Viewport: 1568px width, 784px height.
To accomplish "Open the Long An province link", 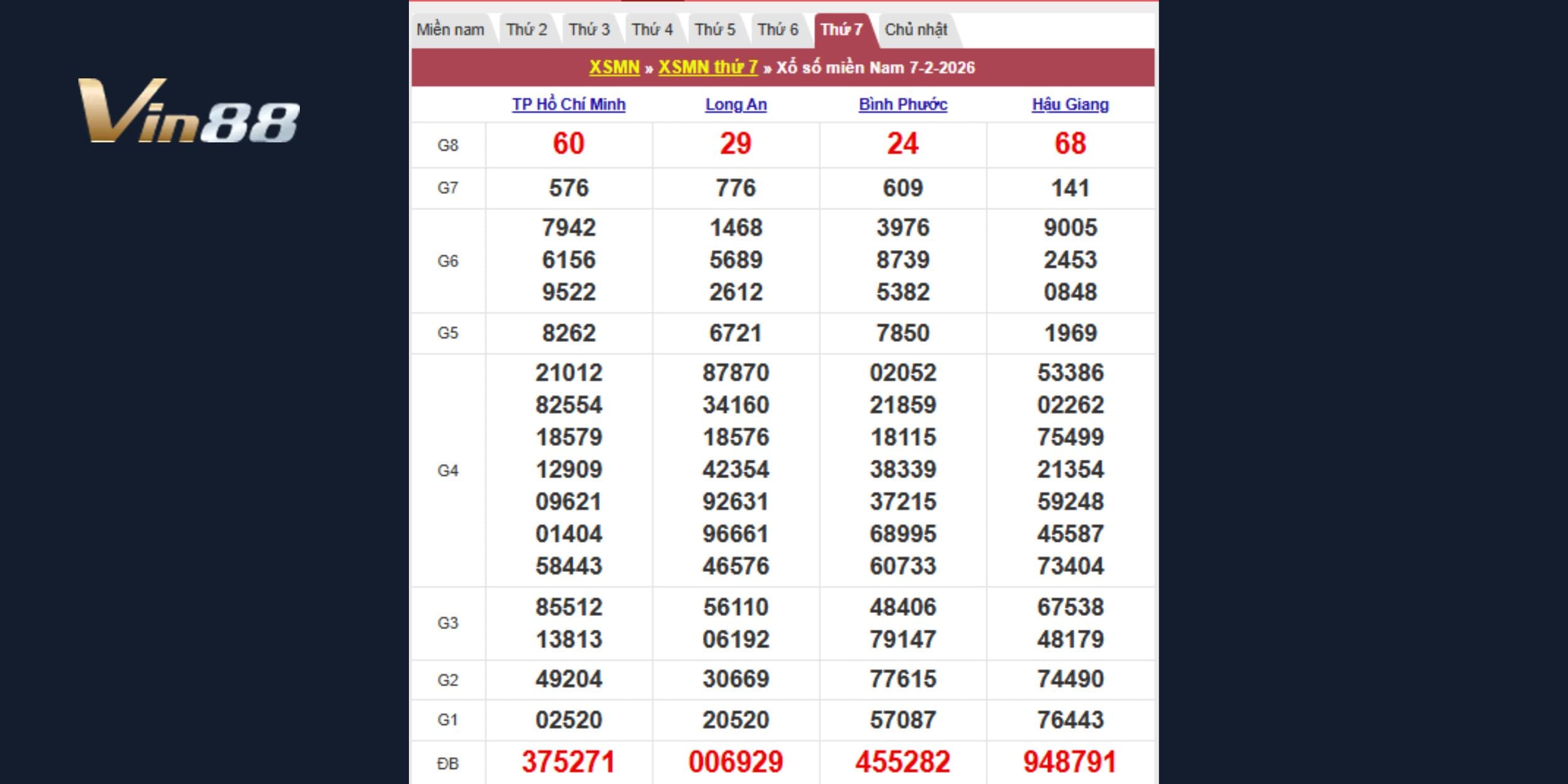I will pos(736,104).
